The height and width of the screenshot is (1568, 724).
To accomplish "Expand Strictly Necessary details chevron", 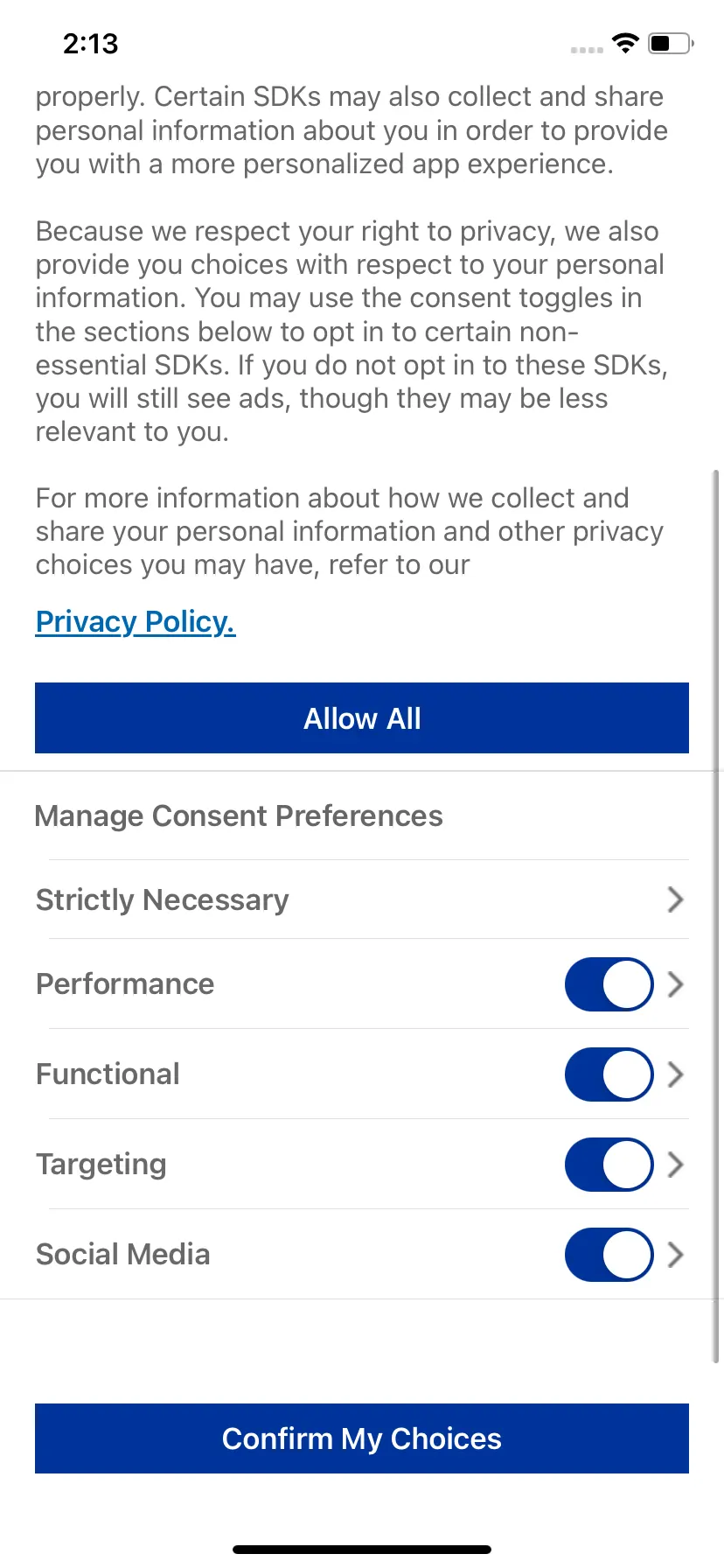I will pos(675,899).
